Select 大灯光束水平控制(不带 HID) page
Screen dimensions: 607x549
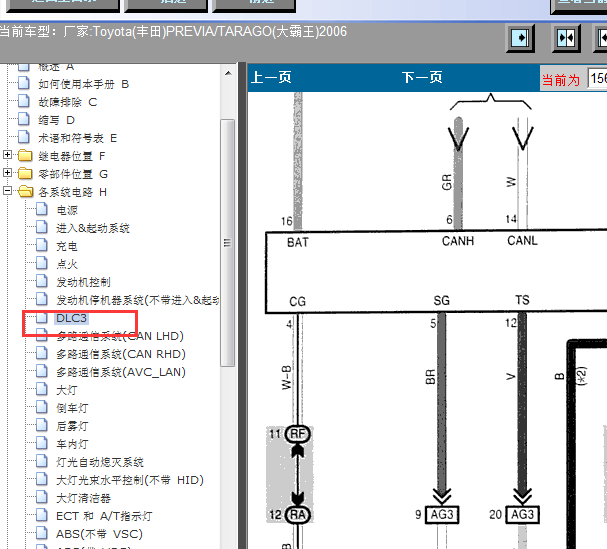pos(130,480)
